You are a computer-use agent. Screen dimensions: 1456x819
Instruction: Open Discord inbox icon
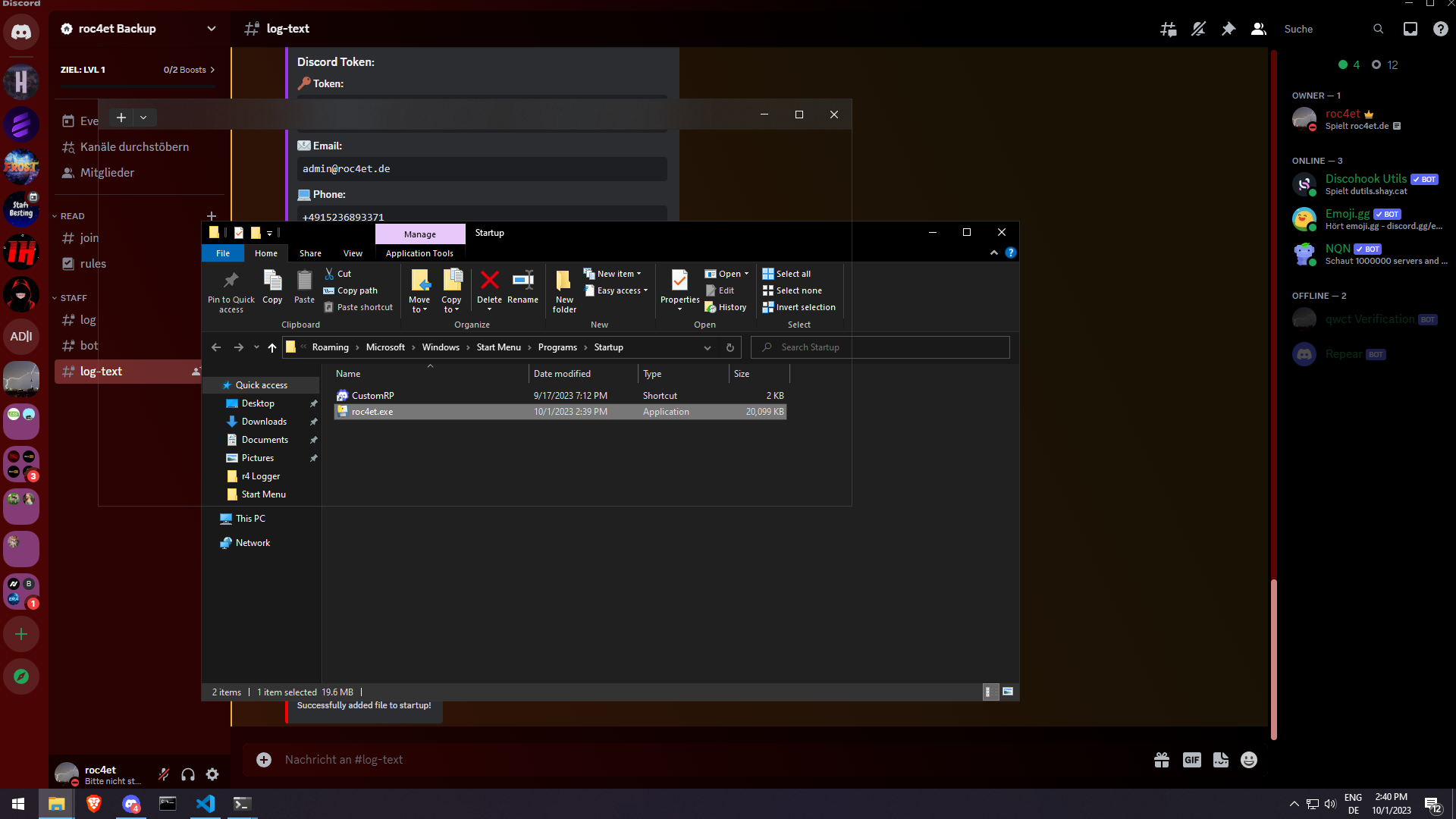1410,29
